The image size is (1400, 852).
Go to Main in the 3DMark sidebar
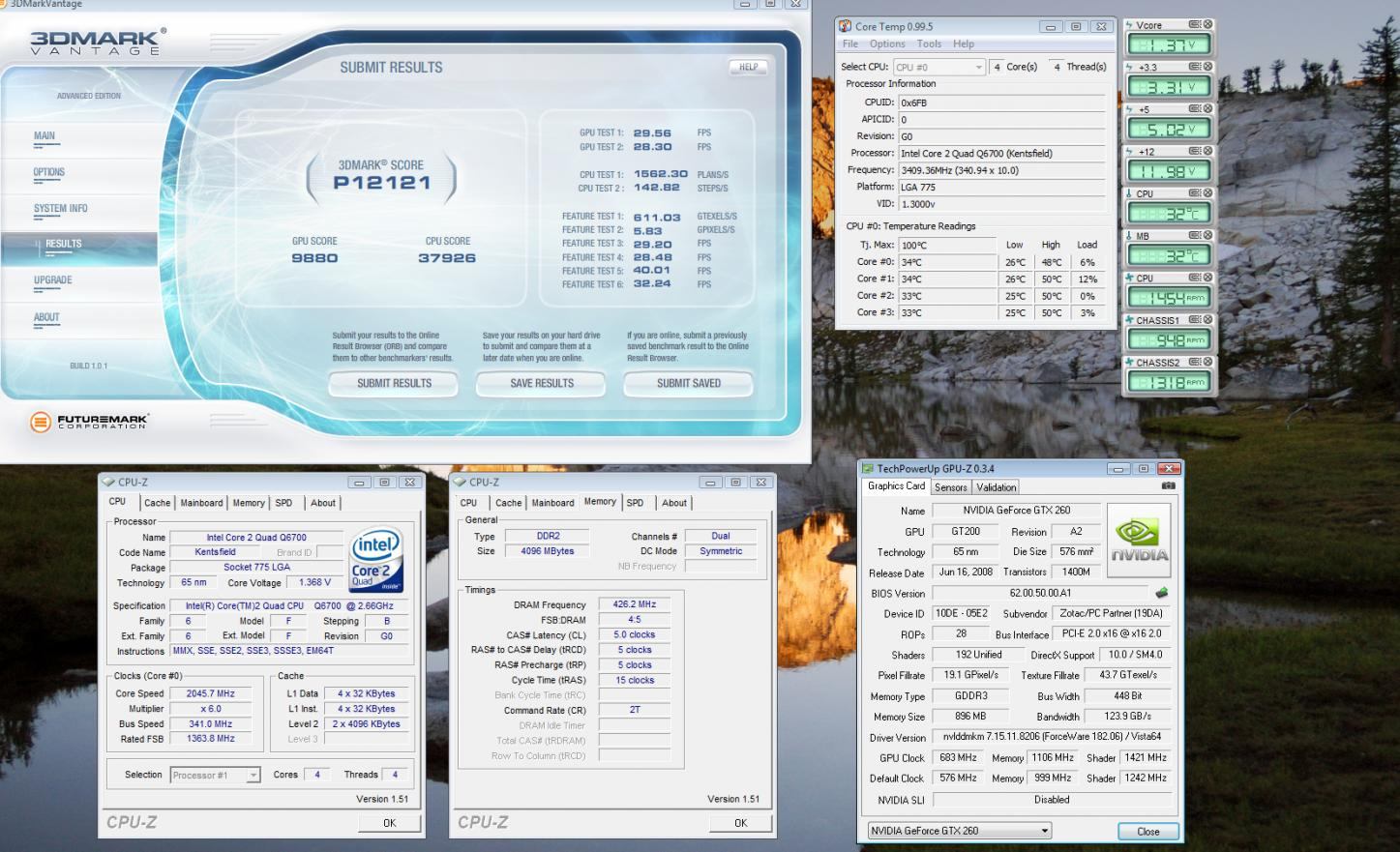pyautogui.click(x=45, y=136)
